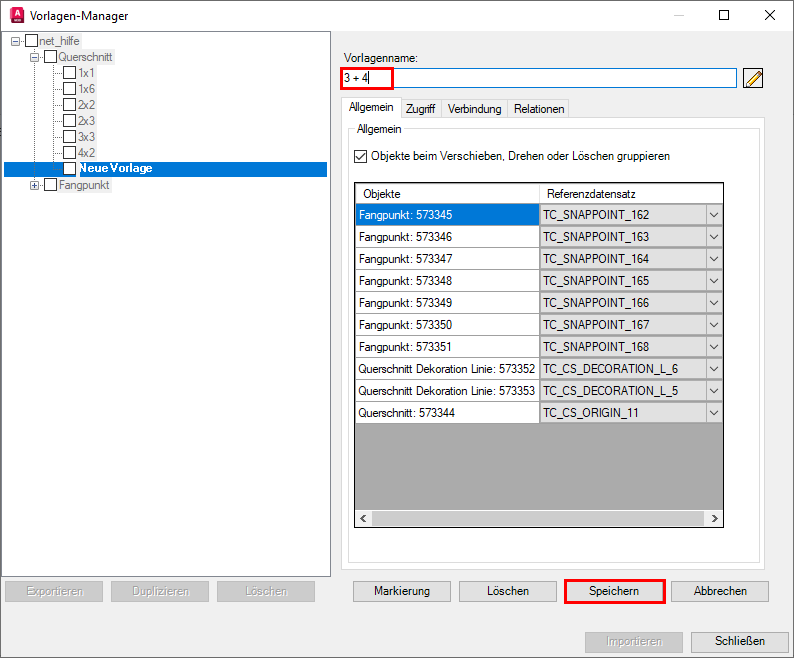Open dropdown for TC_SNAPPOINT_162

point(714,215)
